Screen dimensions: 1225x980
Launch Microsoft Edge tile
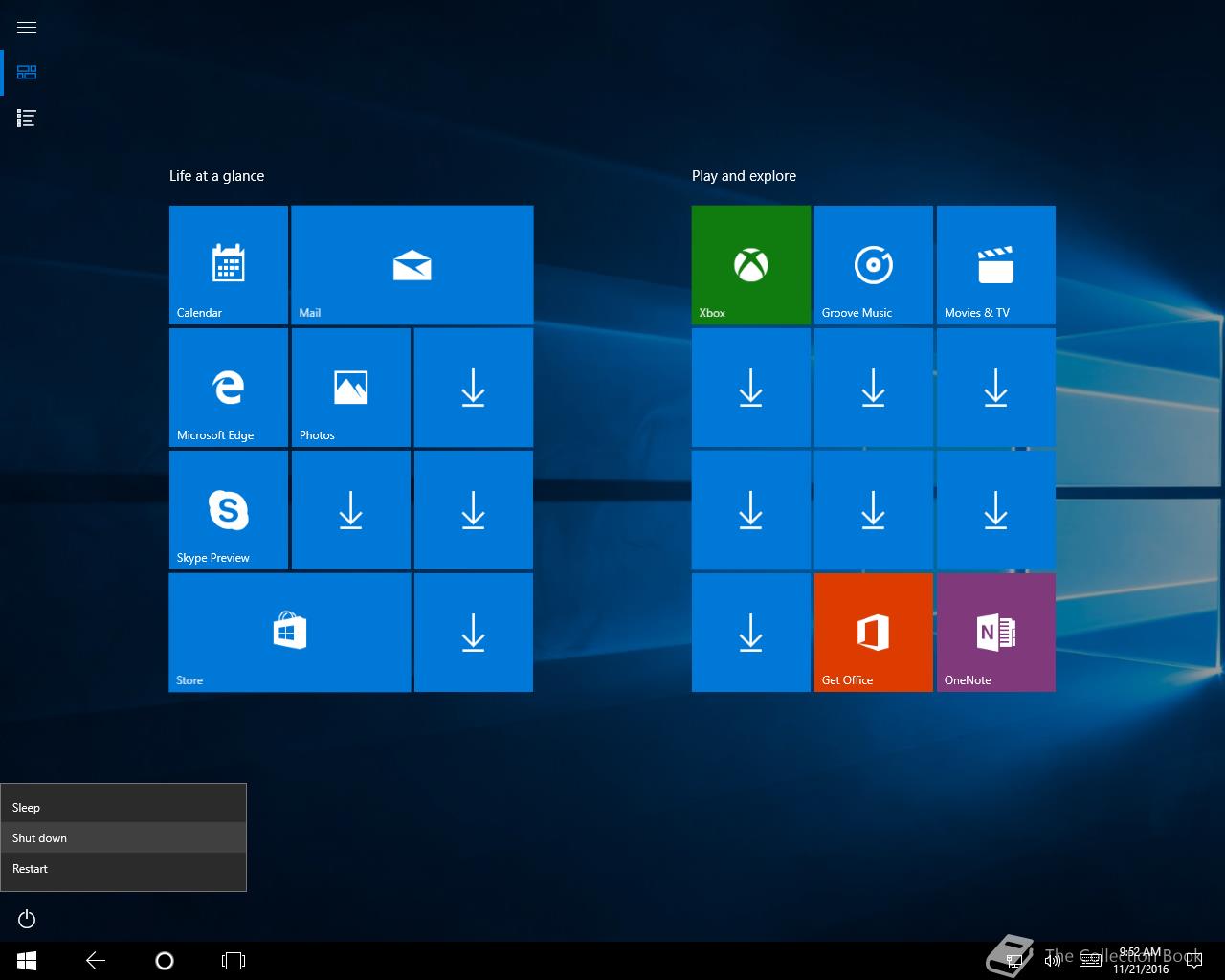[229, 388]
